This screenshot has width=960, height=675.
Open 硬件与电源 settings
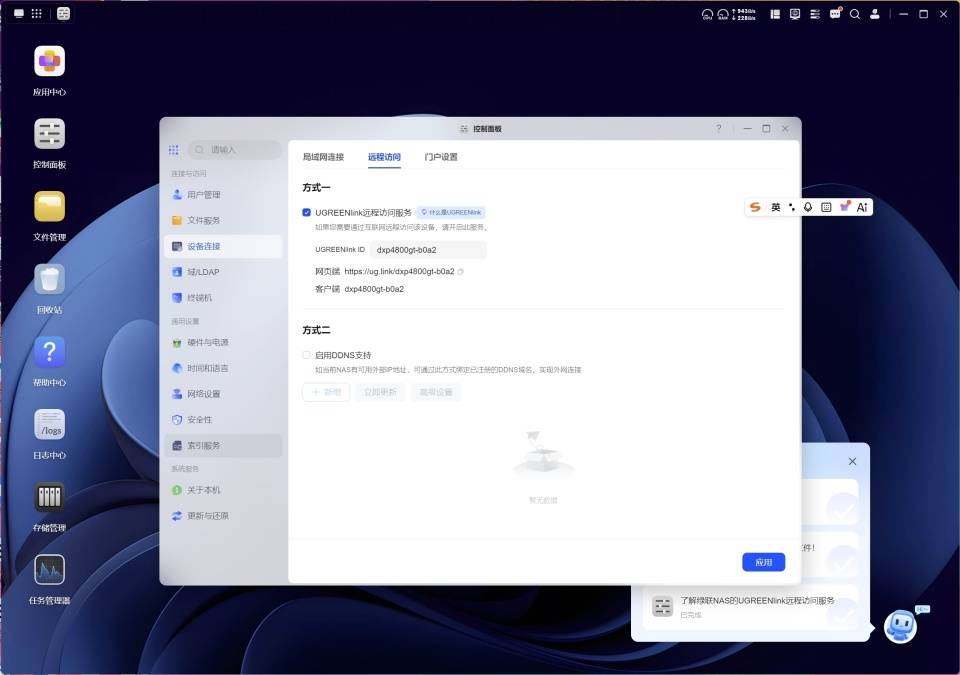point(223,342)
